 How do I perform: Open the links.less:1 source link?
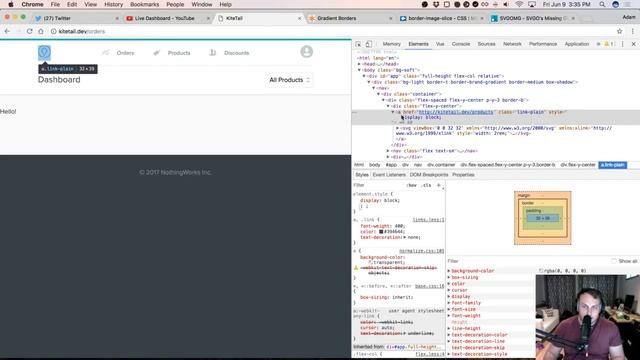(x=428, y=220)
